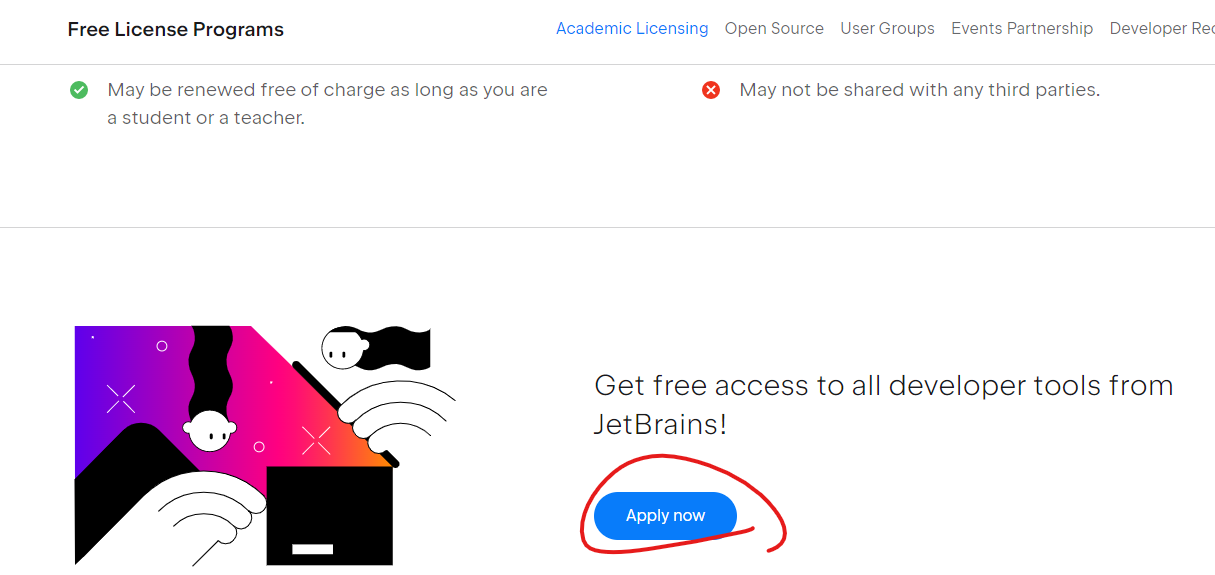Click the black box in the illustration

[329, 516]
